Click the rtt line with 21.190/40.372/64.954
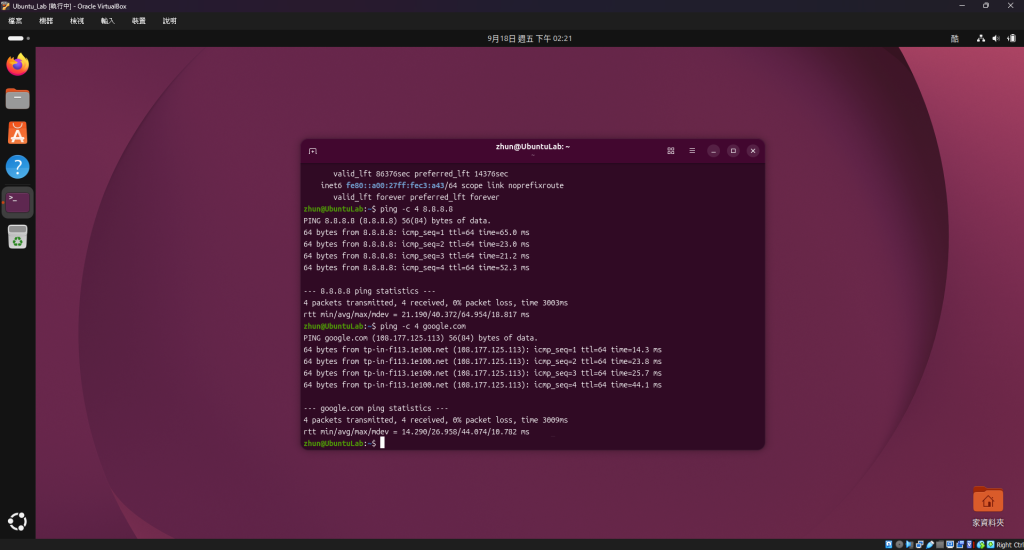This screenshot has height=550, width=1024. pos(416,314)
